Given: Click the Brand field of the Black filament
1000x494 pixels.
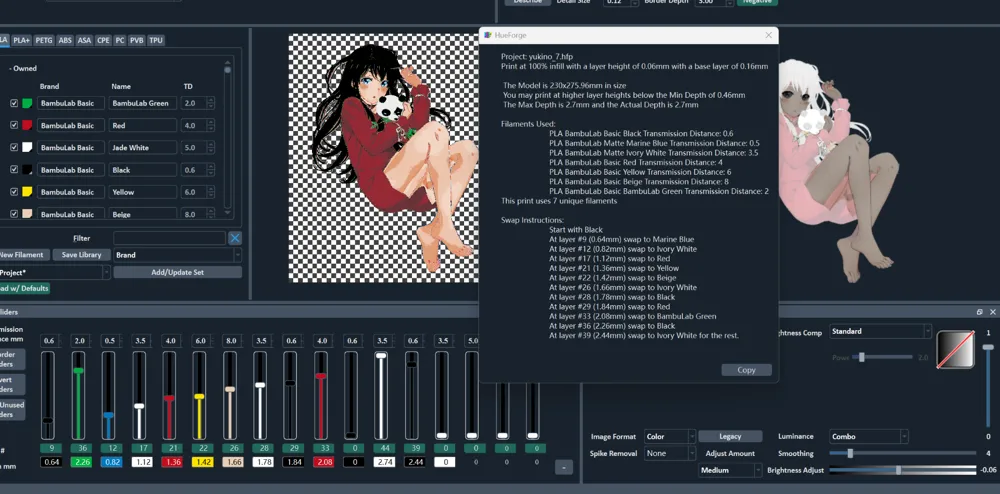Looking at the screenshot, I should pos(71,170).
